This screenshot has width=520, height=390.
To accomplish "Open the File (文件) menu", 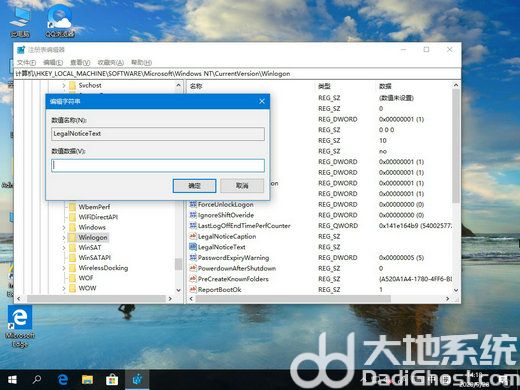I will pyautogui.click(x=26, y=62).
